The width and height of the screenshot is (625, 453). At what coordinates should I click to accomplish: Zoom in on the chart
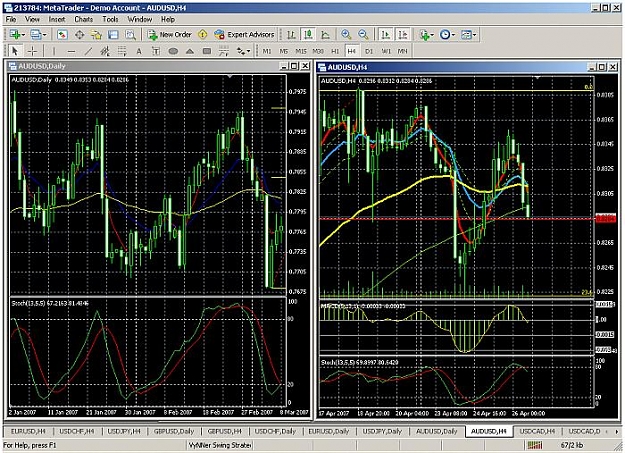coord(346,35)
